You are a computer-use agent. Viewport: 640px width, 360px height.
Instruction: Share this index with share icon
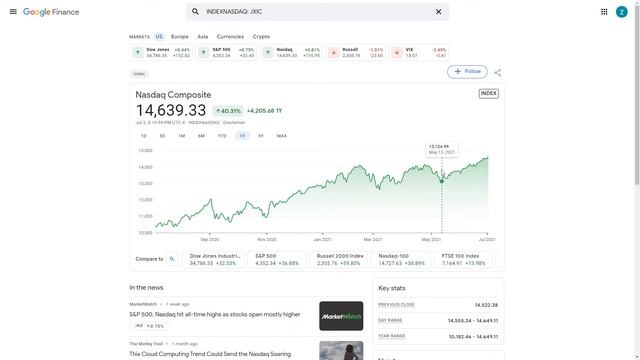(498, 73)
